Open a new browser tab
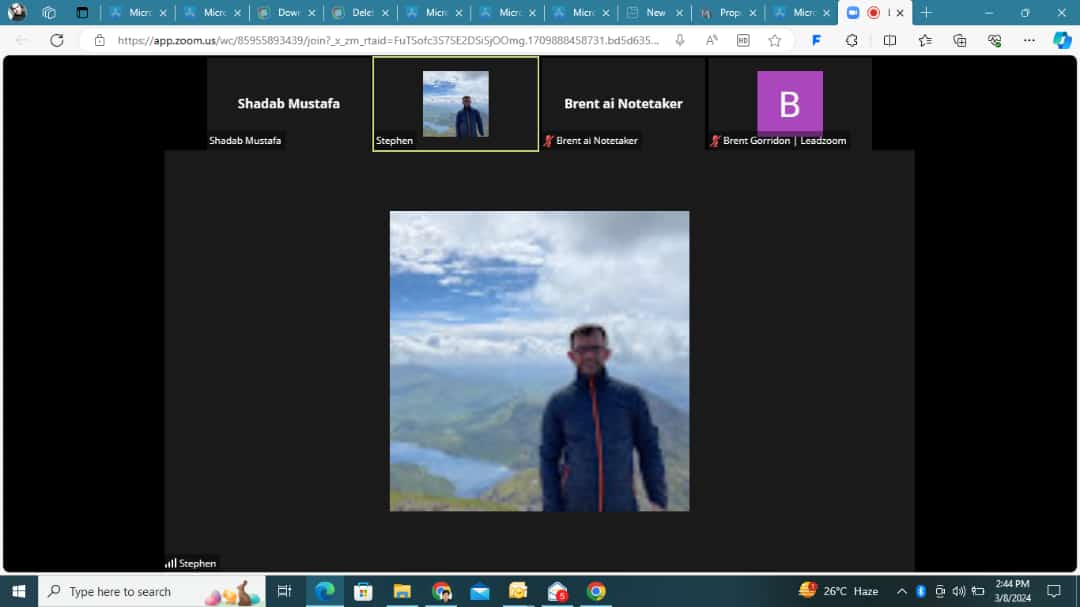1080x607 pixels. pyautogui.click(x=926, y=12)
